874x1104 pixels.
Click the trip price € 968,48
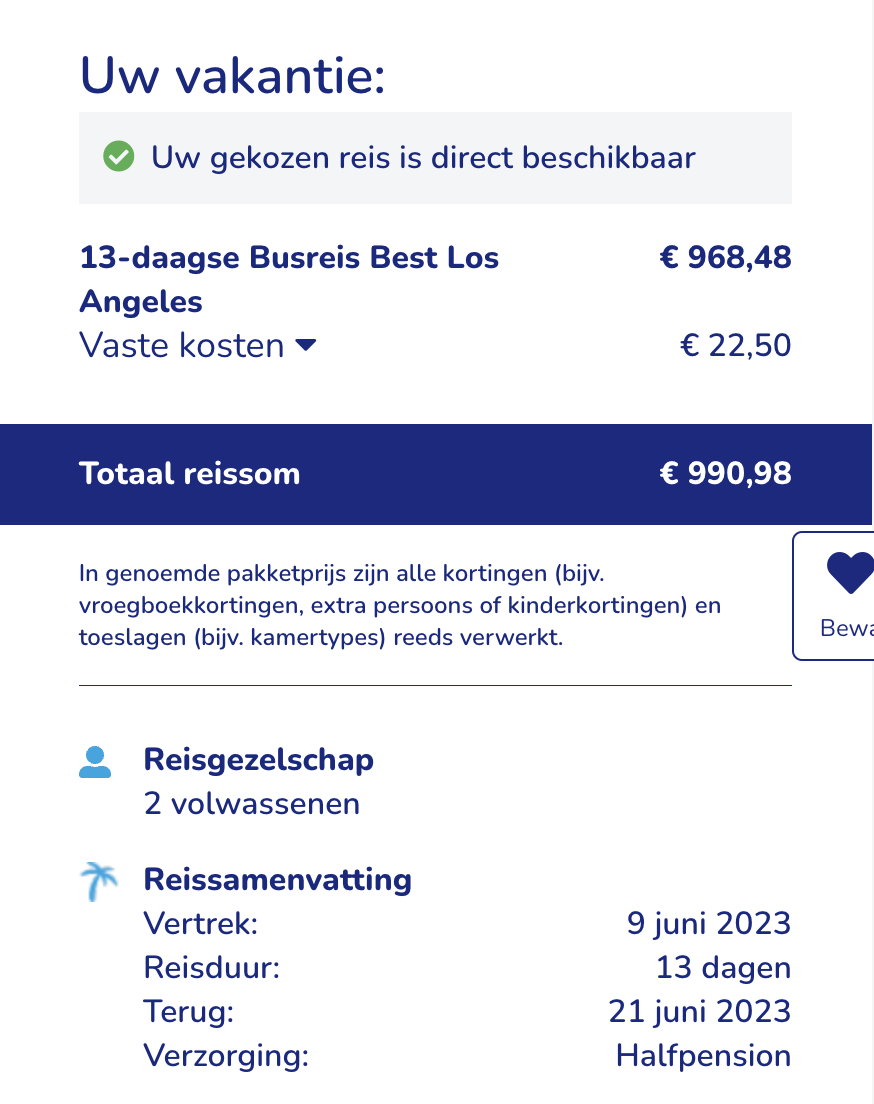tap(725, 257)
